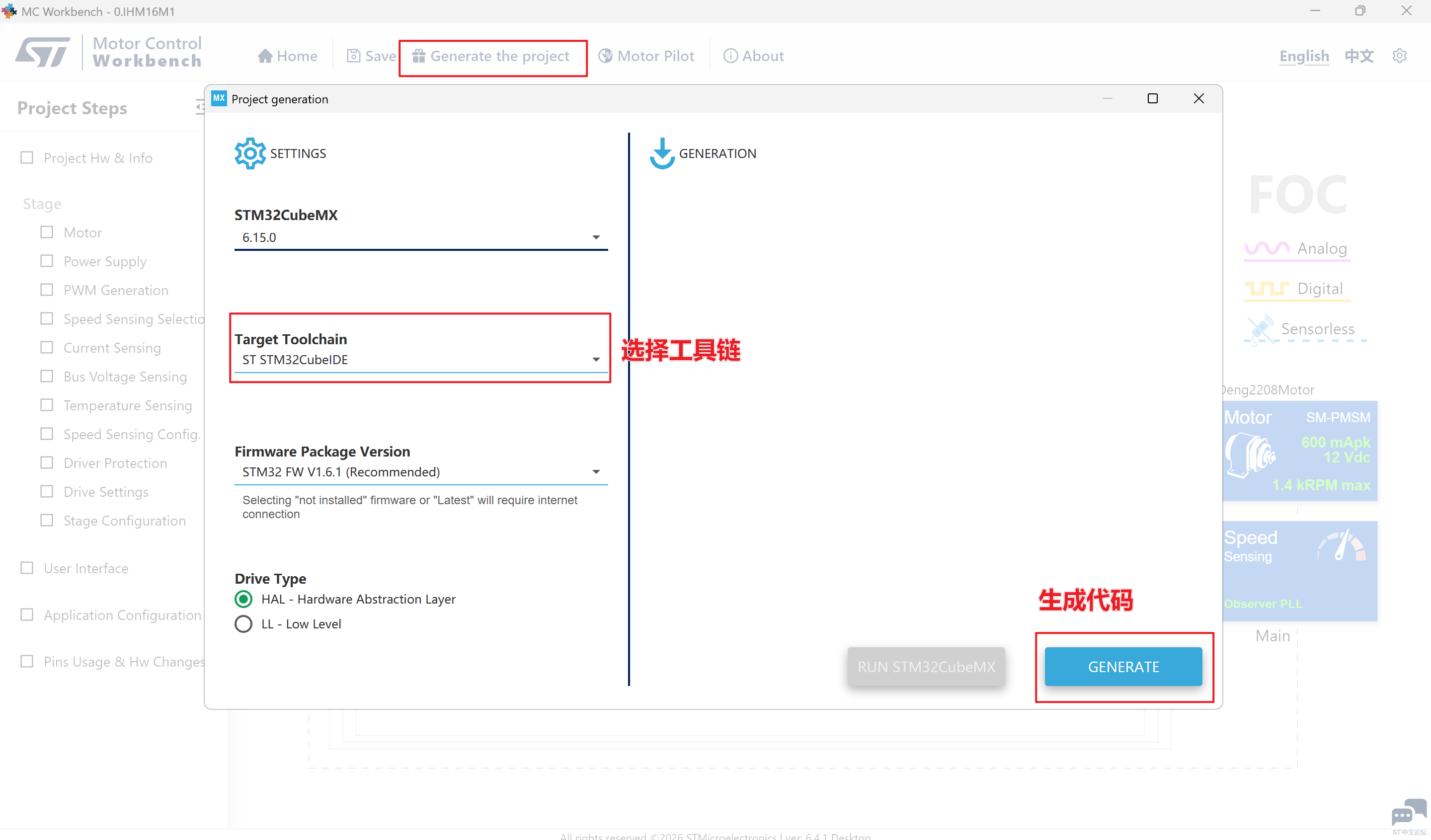Screen dimensions: 1431x840
Task: Click Save in the top menu
Action: (371, 56)
